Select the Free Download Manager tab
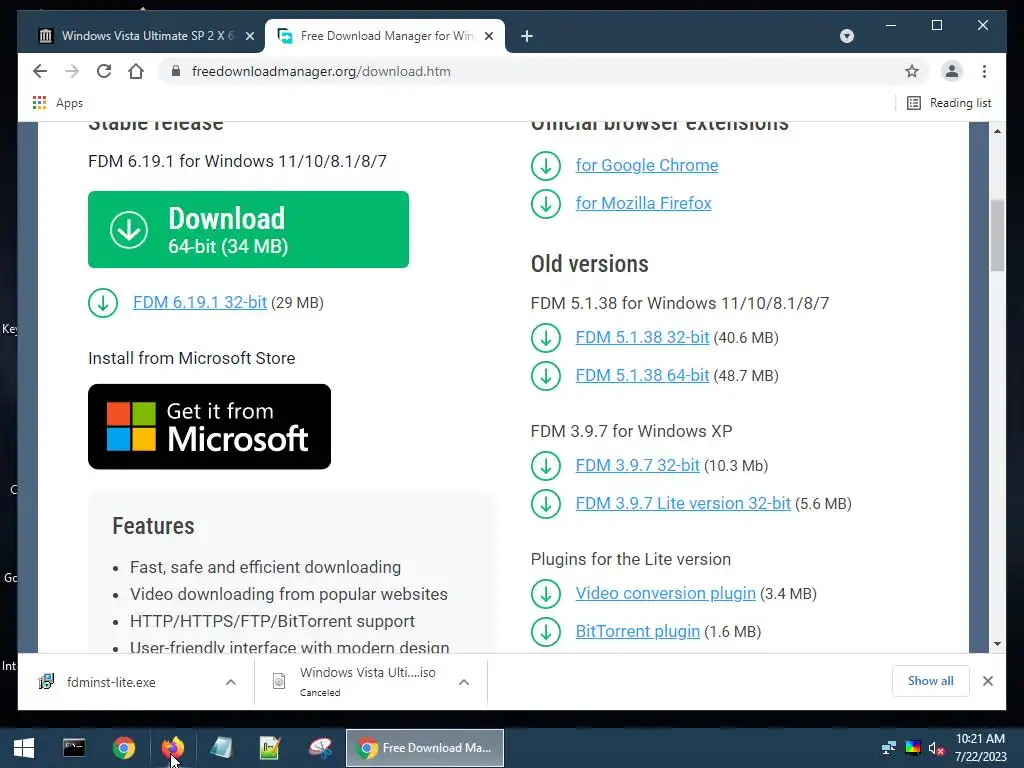The image size is (1024, 768). (385, 36)
